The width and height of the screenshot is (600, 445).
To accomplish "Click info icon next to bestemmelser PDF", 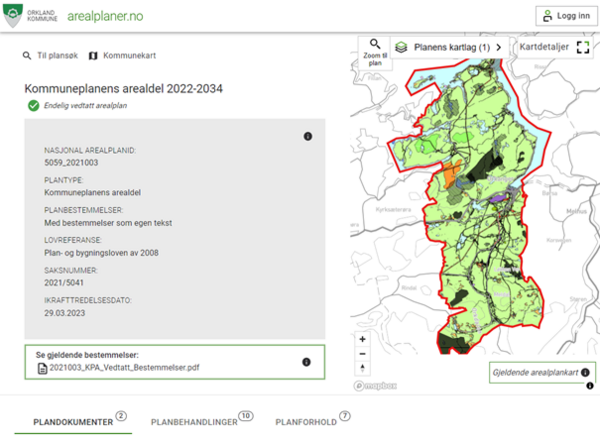I will (308, 362).
